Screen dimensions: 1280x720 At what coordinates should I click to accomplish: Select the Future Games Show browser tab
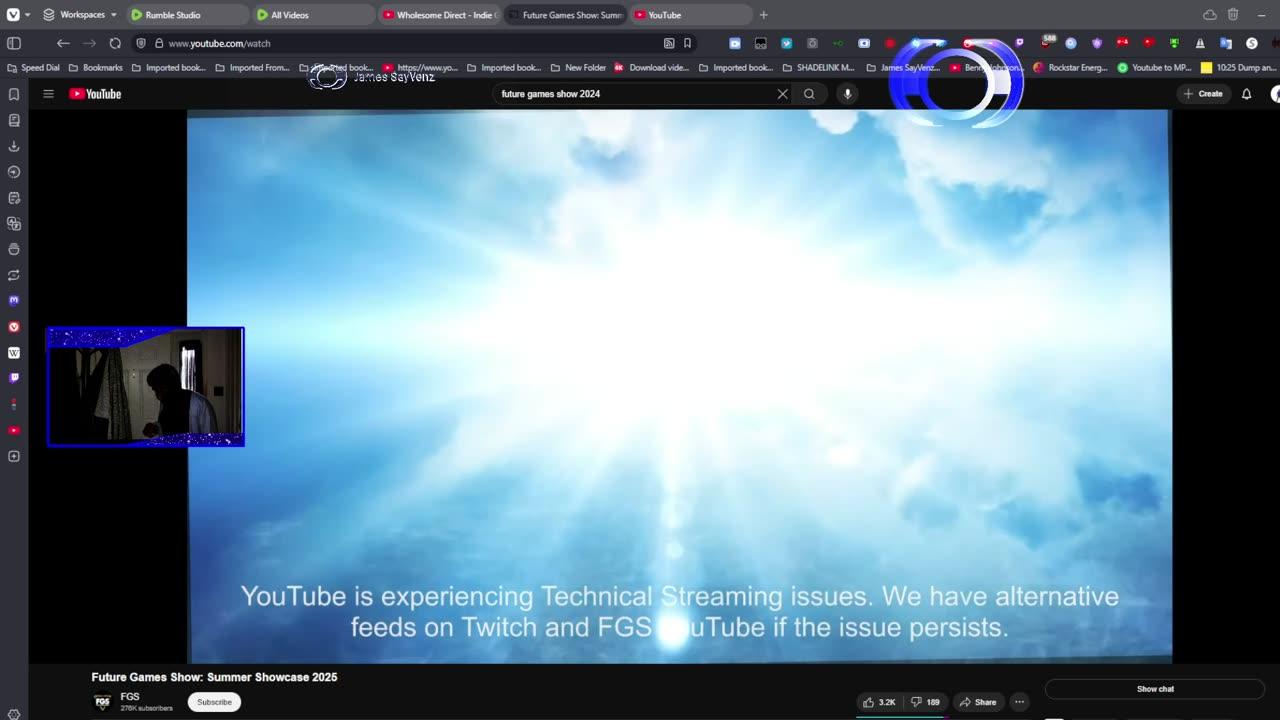(565, 15)
